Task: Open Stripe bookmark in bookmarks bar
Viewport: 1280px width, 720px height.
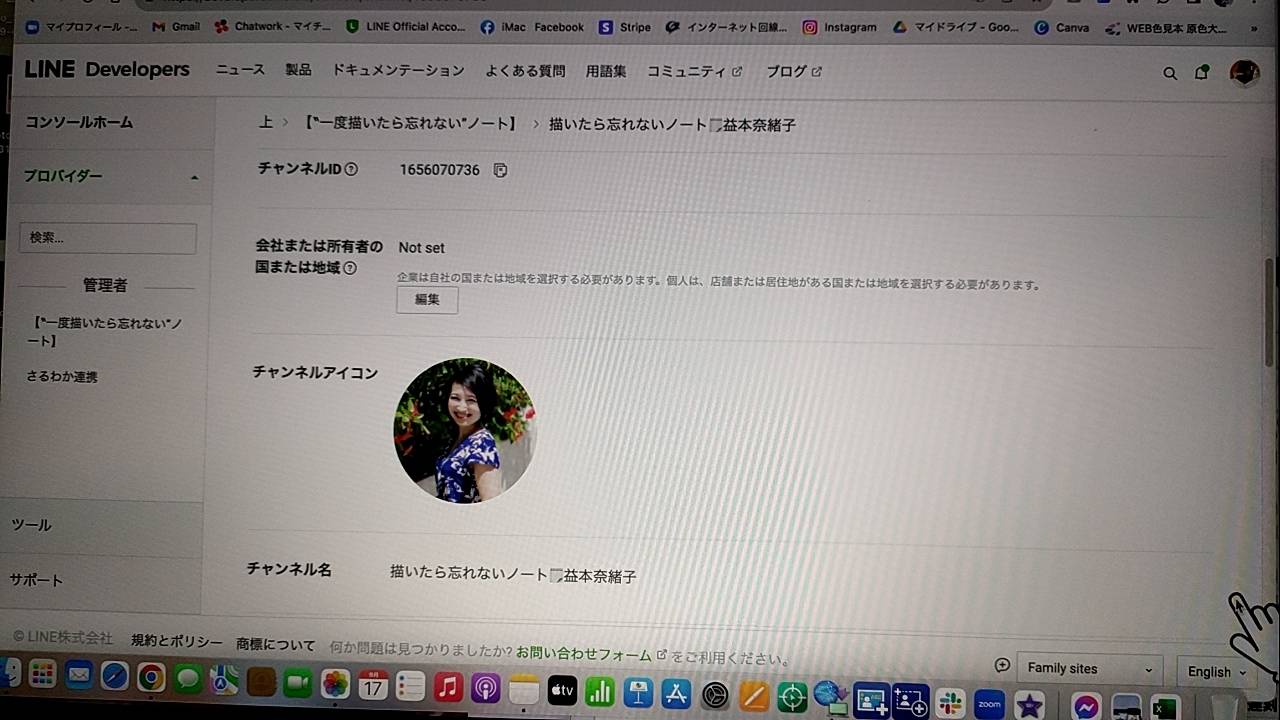Action: click(625, 27)
